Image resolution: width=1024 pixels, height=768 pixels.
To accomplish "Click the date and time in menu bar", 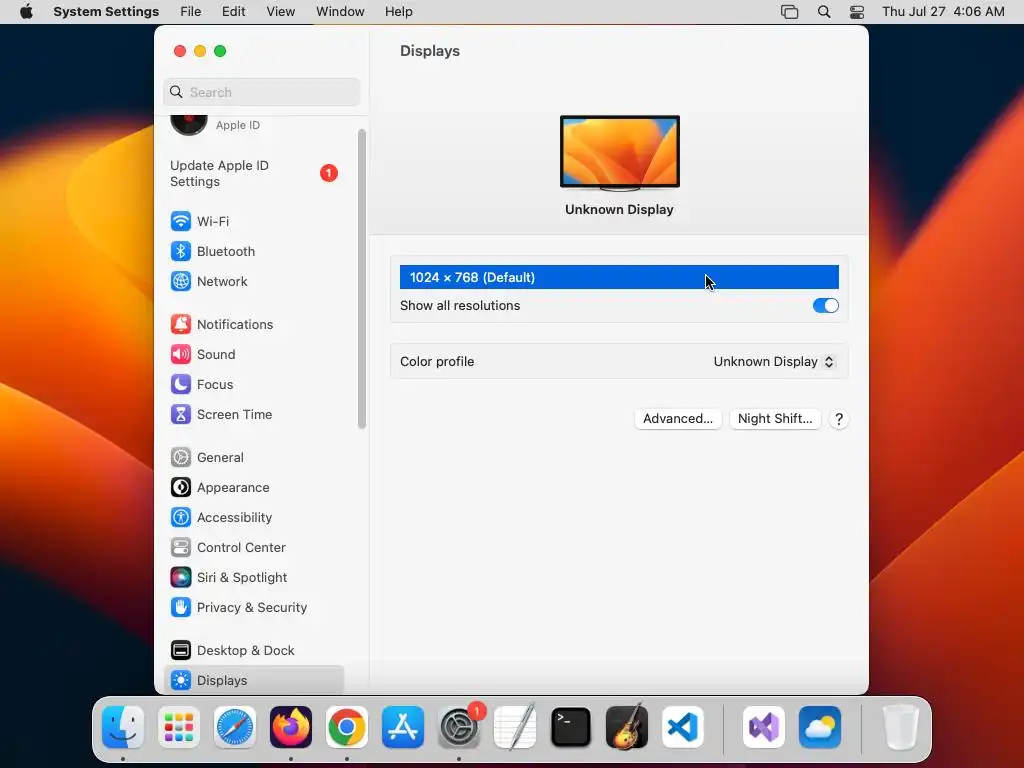I will [943, 12].
